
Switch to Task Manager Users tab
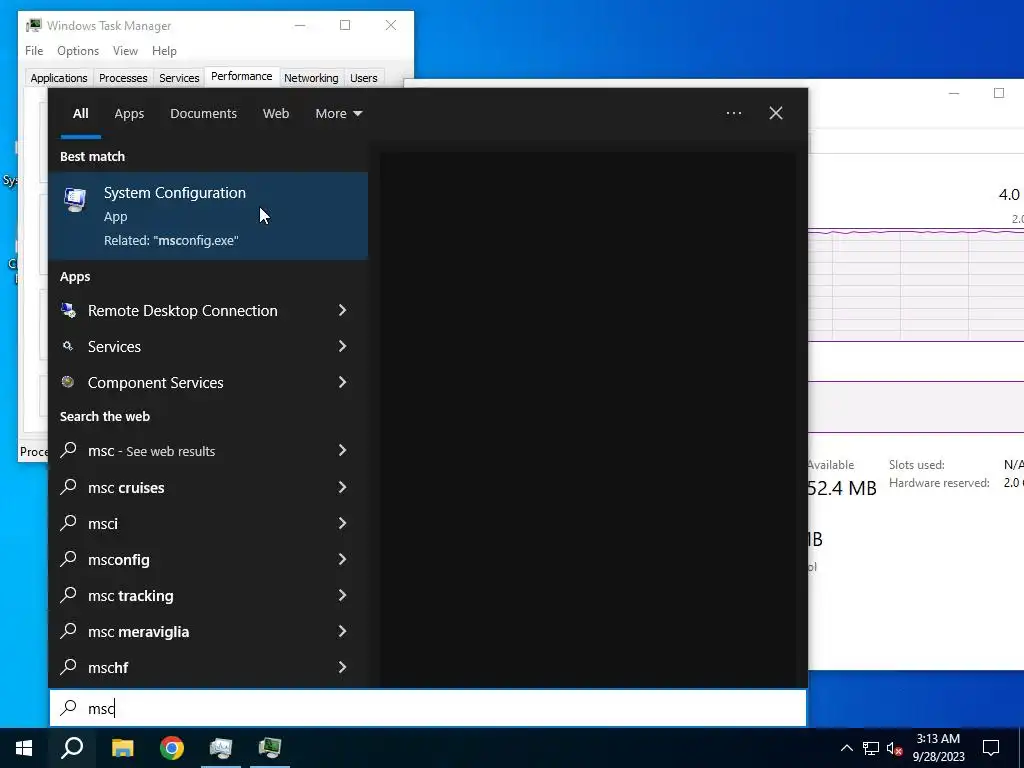pos(364,78)
